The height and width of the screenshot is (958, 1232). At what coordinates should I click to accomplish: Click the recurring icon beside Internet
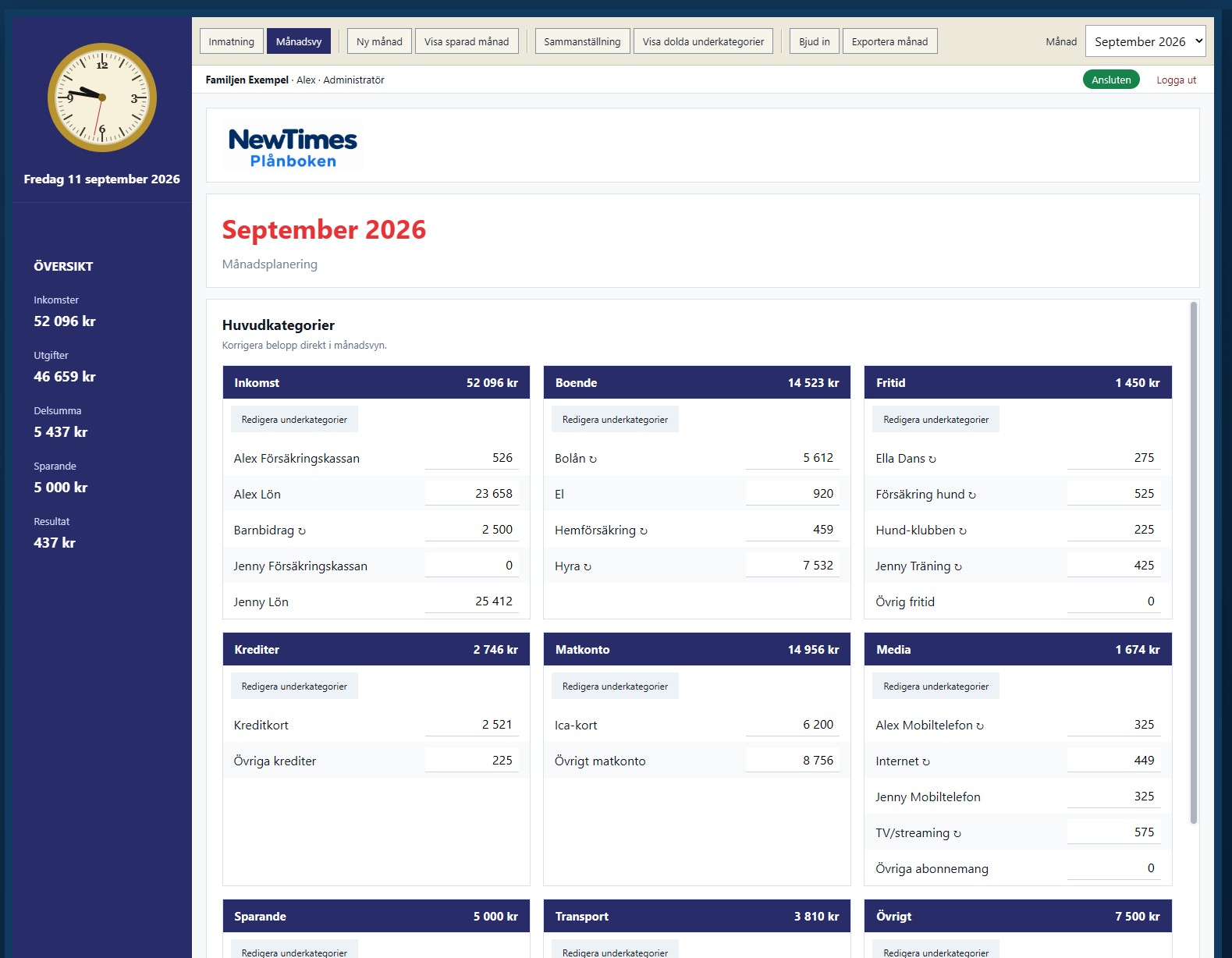tap(926, 762)
